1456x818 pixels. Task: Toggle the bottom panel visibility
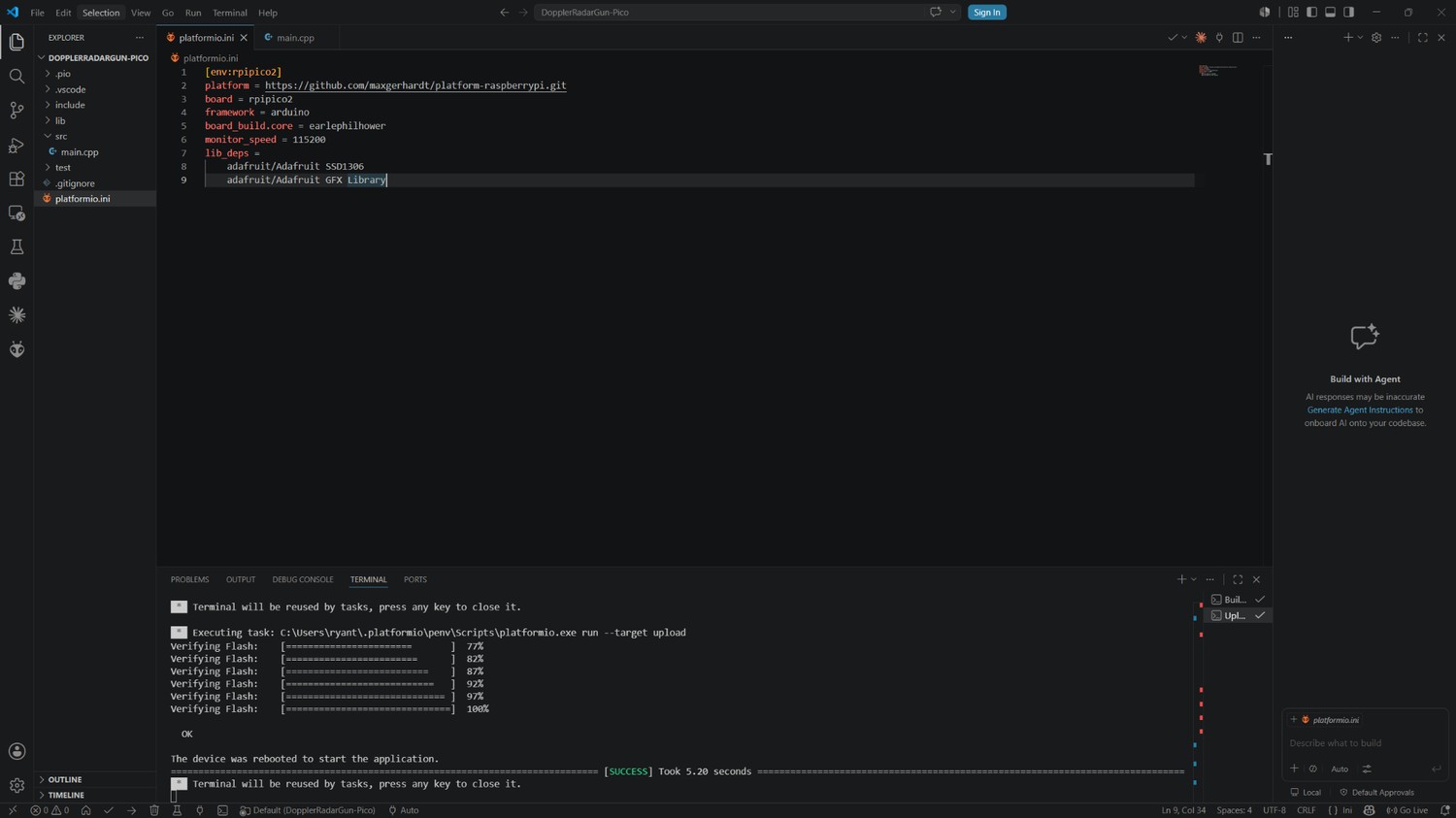1331,13
